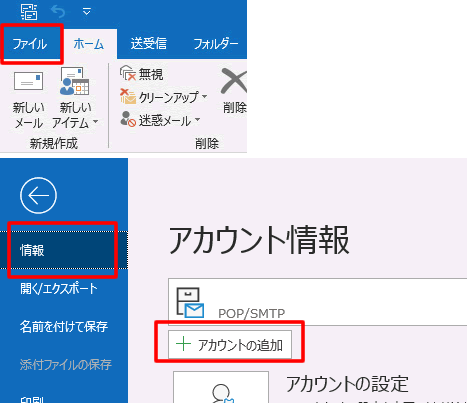Screen dimensions: 467x403
Task: Open the フォルダー ribbon tab
Action: (216, 44)
